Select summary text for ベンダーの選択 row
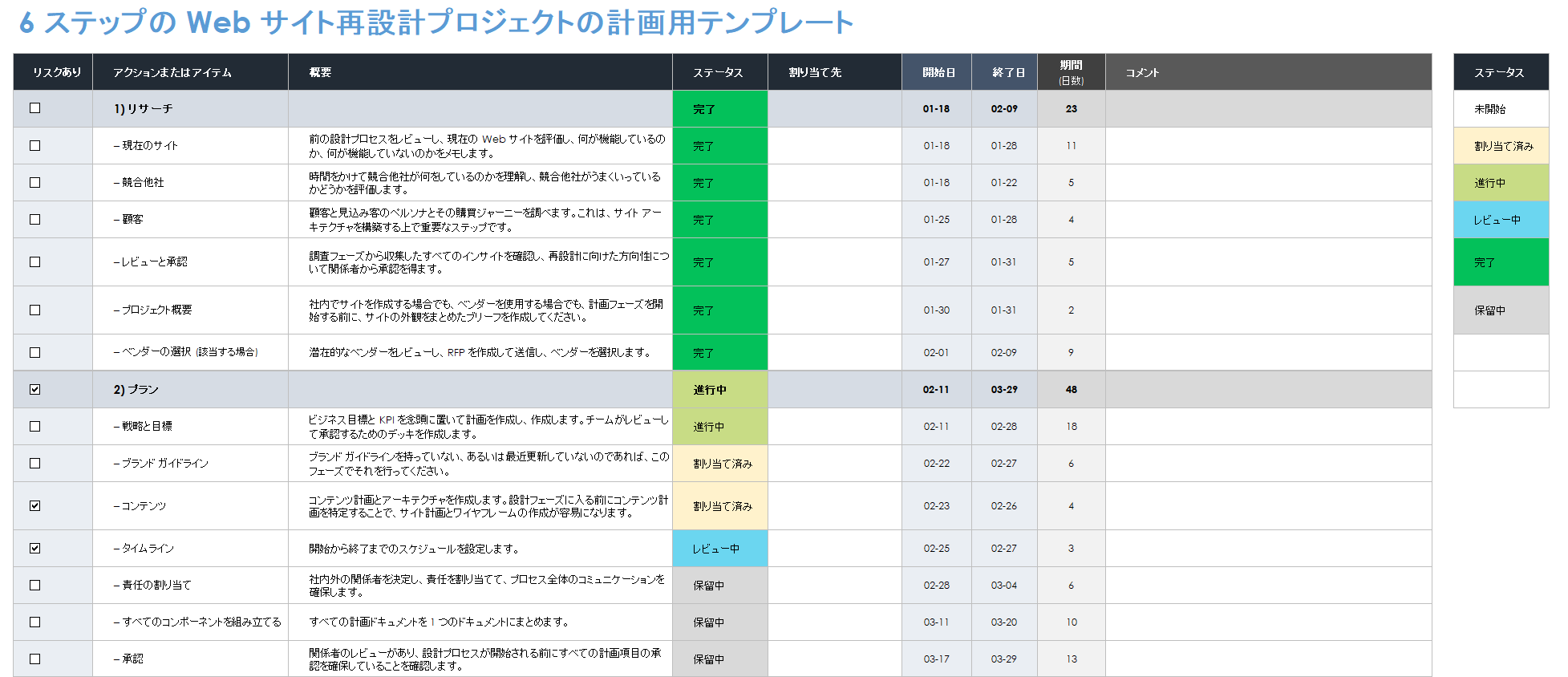 480,353
